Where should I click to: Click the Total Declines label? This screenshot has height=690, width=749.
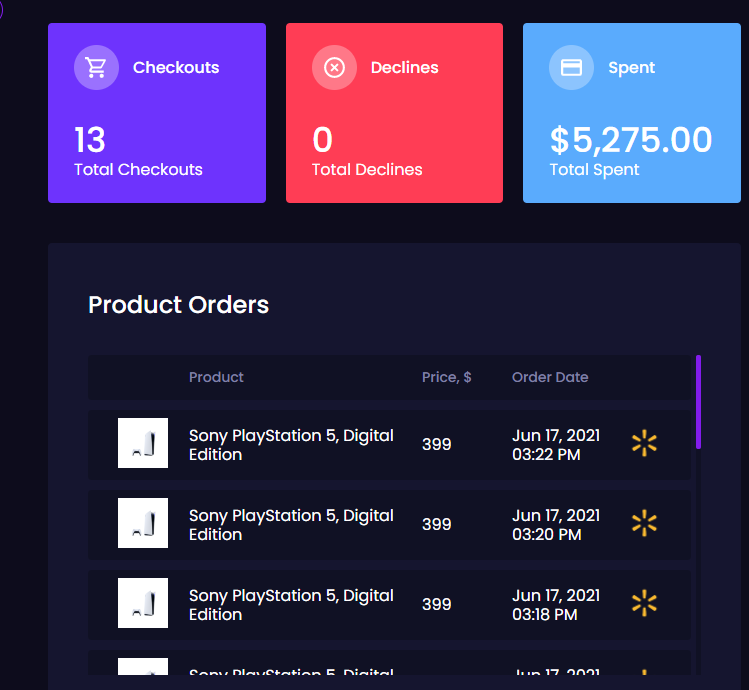coord(367,170)
